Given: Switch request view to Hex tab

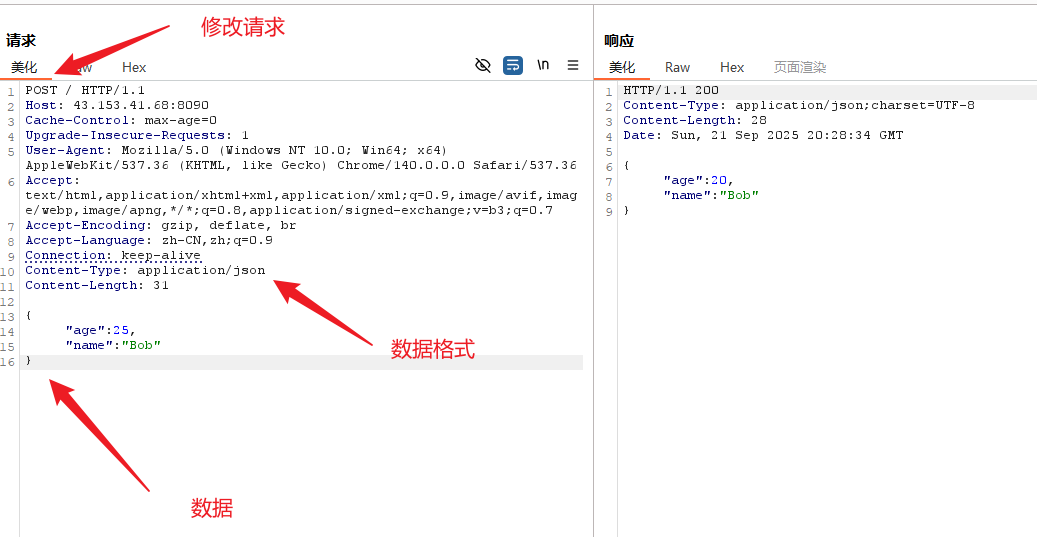Looking at the screenshot, I should pyautogui.click(x=134, y=67).
